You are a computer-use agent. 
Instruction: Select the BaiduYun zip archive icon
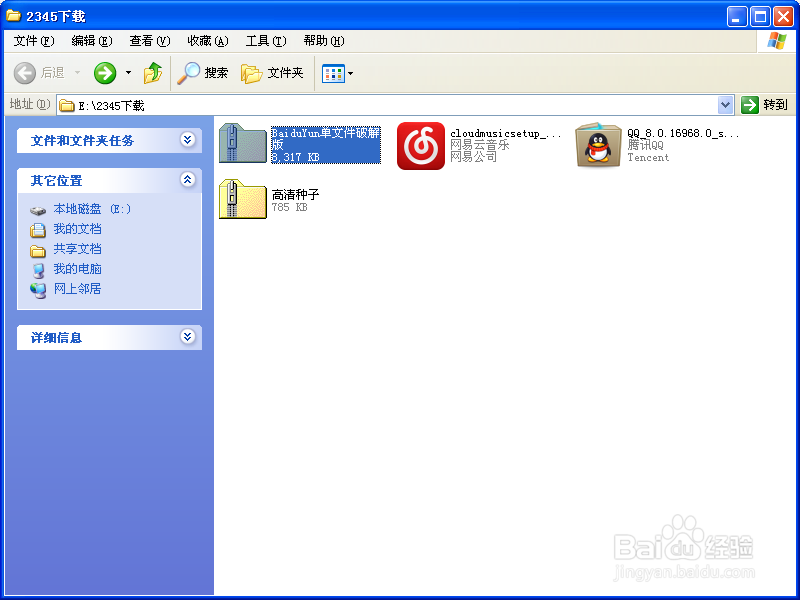[x=243, y=143]
